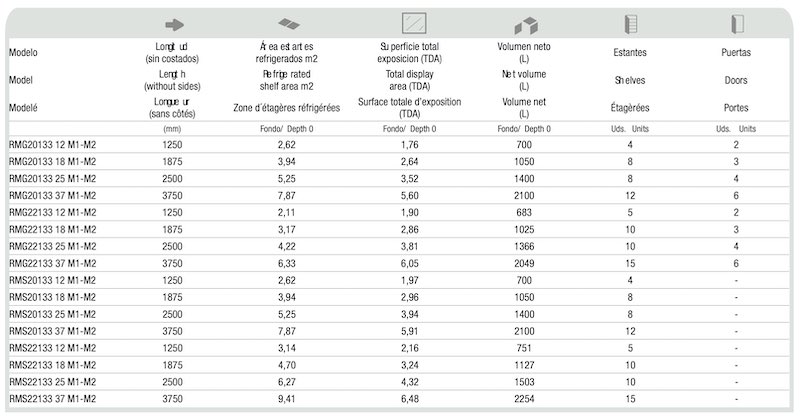Click the refrigerated shelf area icon
Viewport: 800px width, 419px height.
[289, 24]
